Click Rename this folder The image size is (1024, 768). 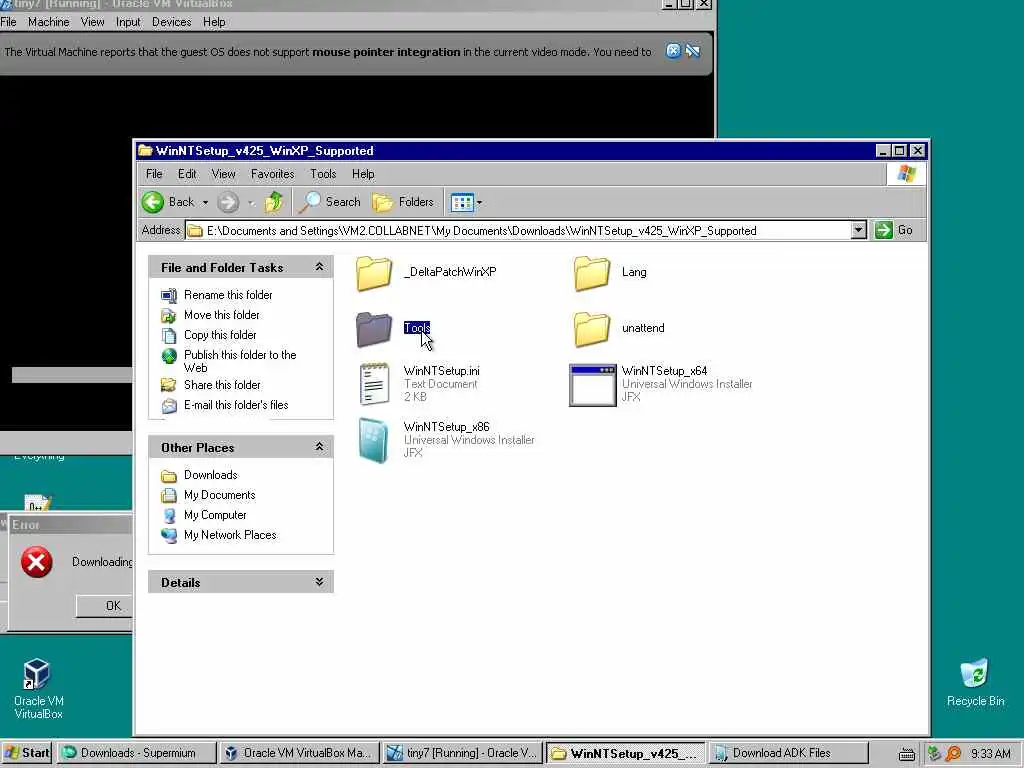(x=228, y=295)
